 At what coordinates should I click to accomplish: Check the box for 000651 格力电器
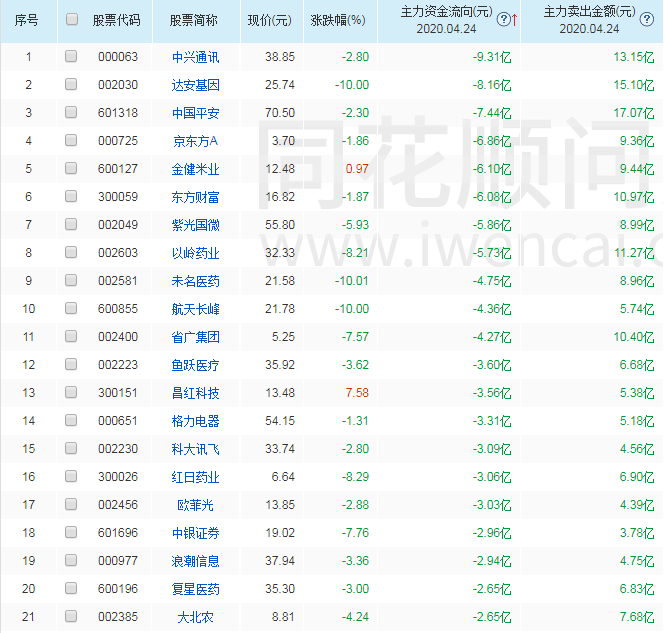(71, 420)
